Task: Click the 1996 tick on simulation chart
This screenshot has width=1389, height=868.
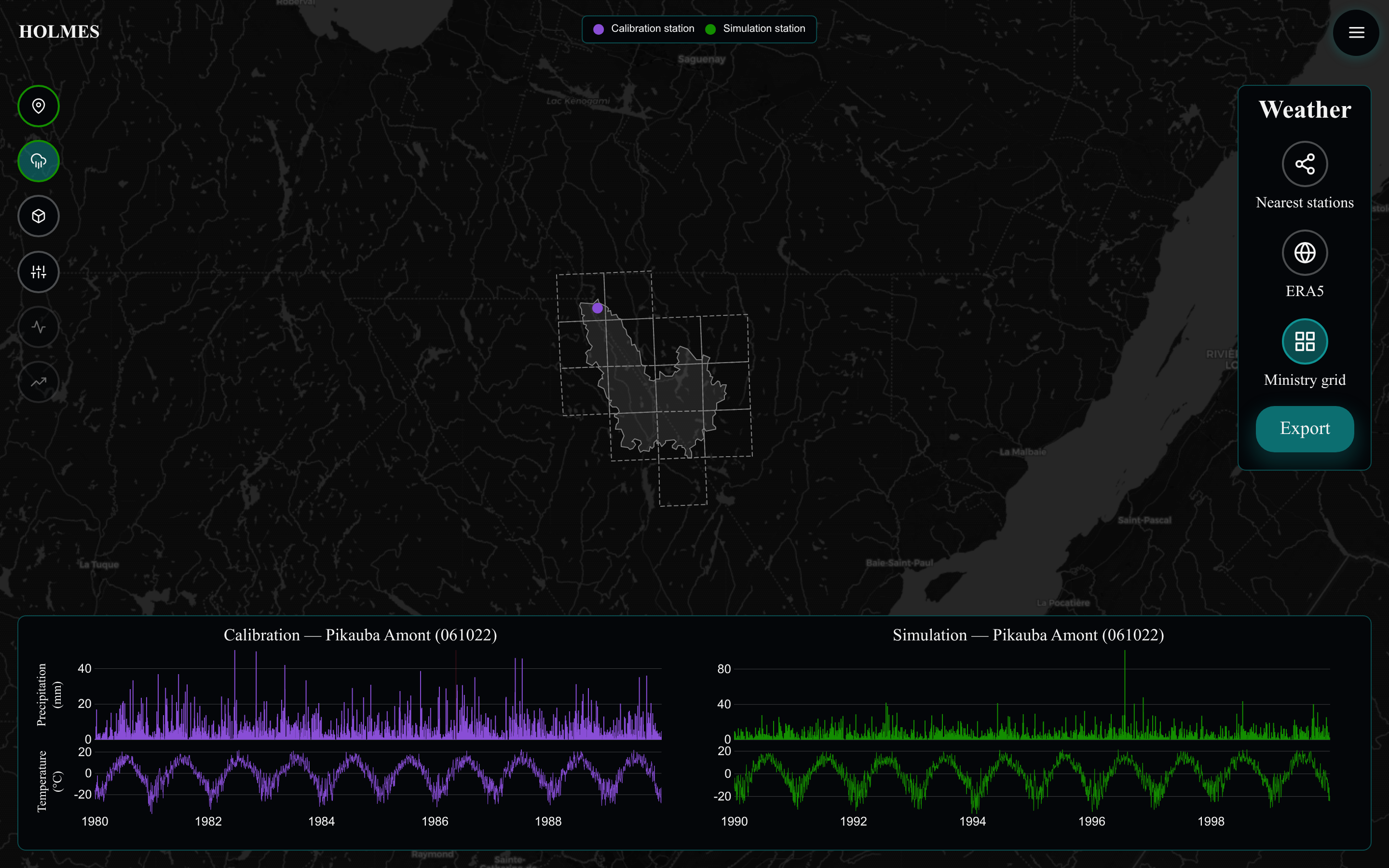Action: pos(1092,822)
